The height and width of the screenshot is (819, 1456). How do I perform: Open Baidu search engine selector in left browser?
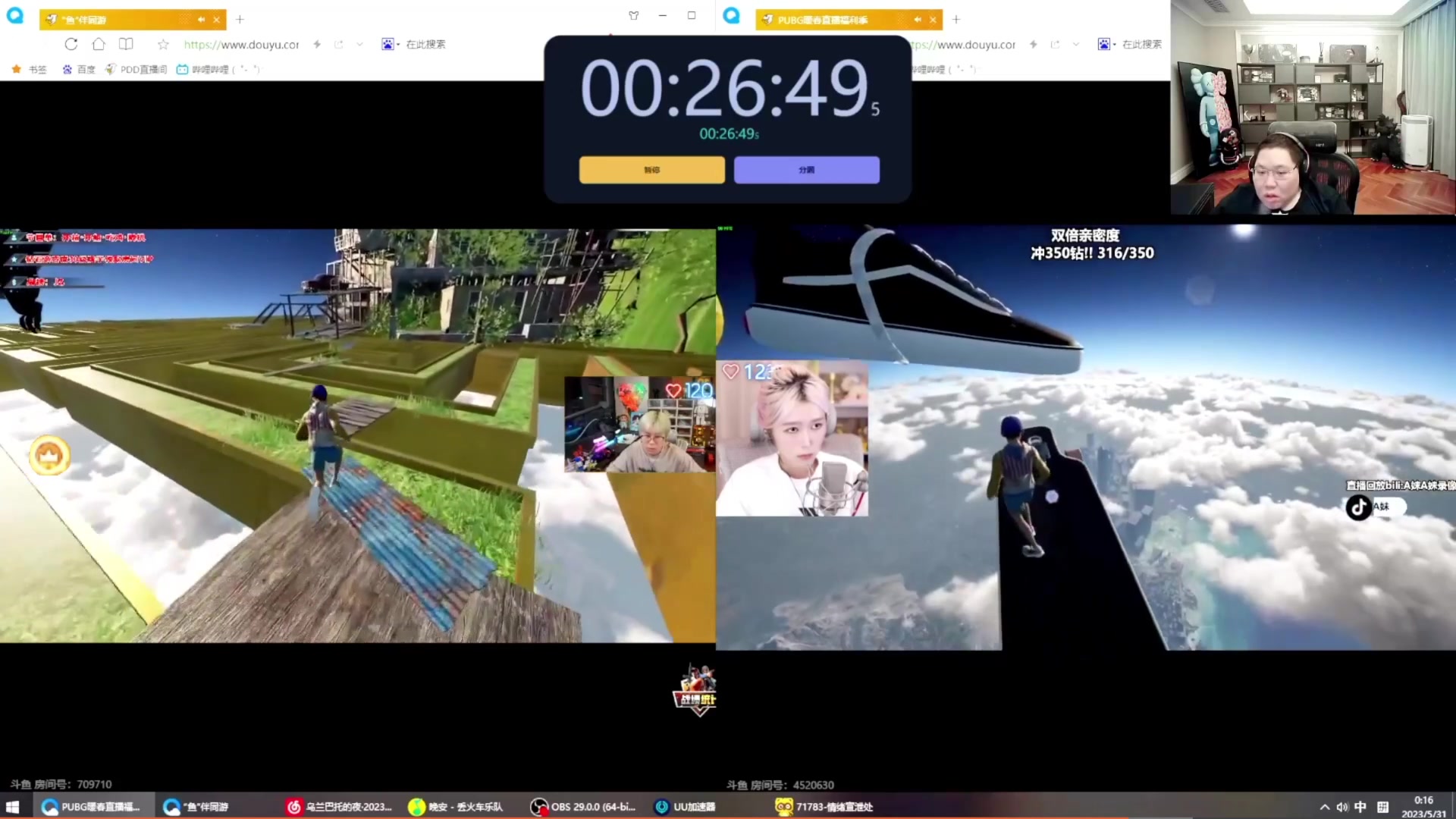pyautogui.click(x=390, y=44)
